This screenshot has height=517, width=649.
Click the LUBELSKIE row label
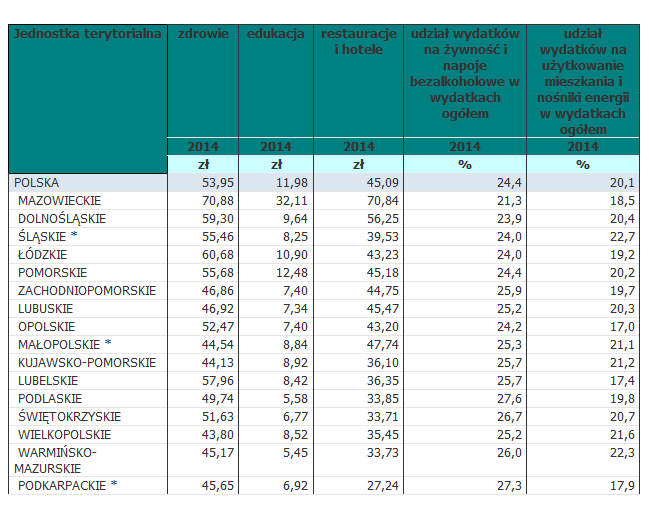click(48, 381)
